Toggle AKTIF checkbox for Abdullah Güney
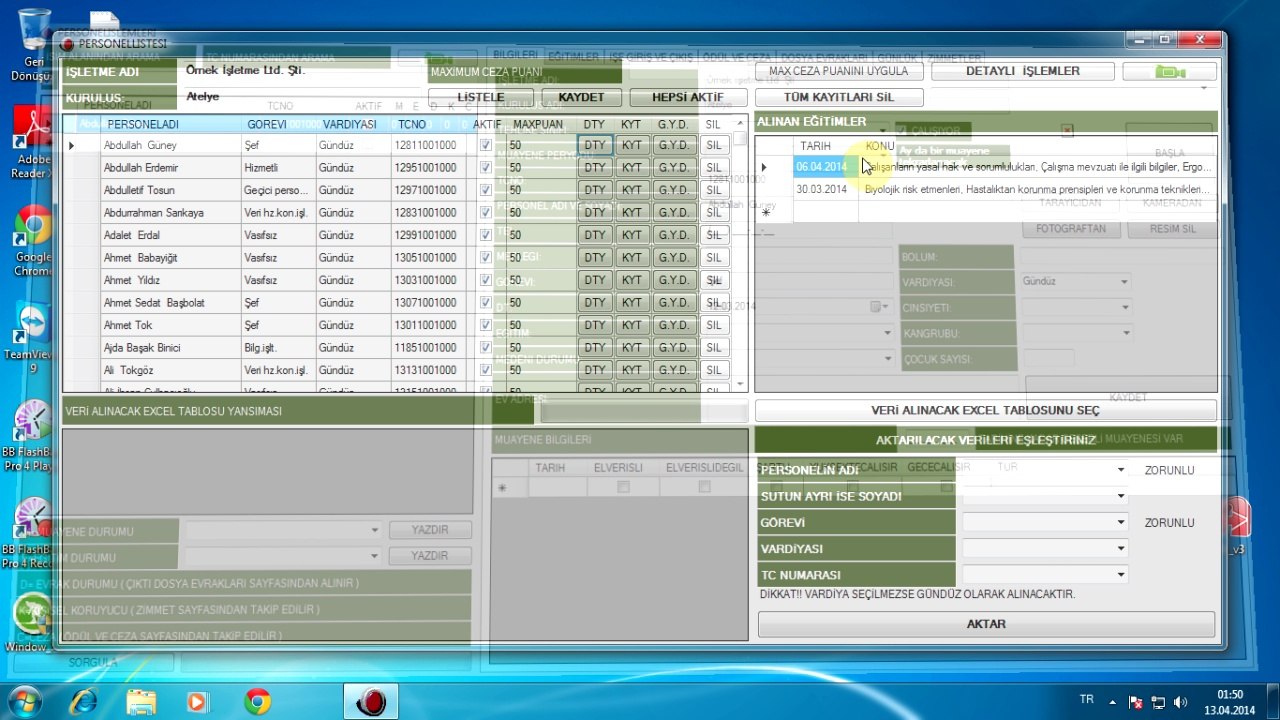This screenshot has height=720, width=1280. point(486,145)
